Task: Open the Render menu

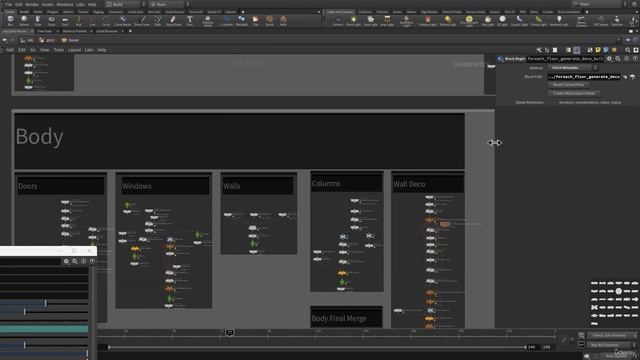Action: pos(32,4)
